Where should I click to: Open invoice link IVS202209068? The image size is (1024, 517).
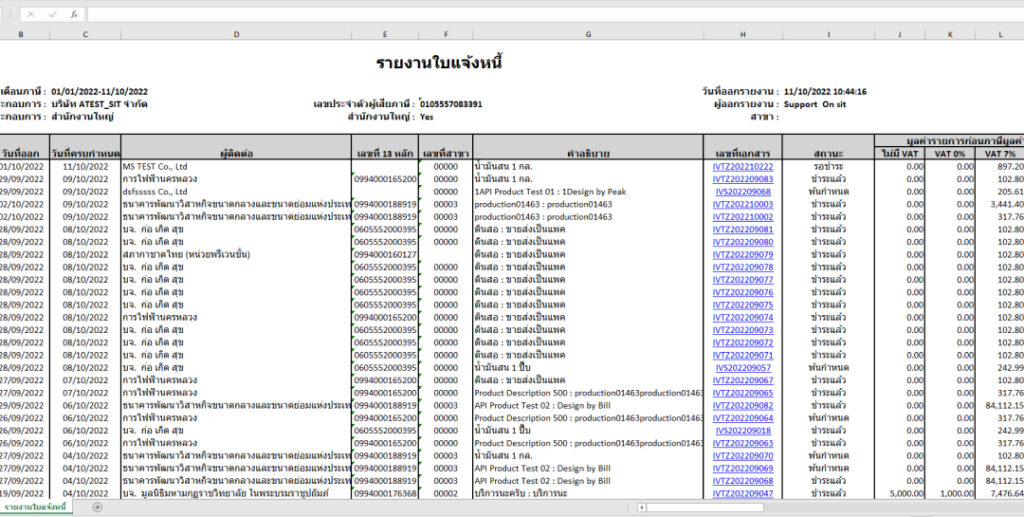(x=742, y=191)
